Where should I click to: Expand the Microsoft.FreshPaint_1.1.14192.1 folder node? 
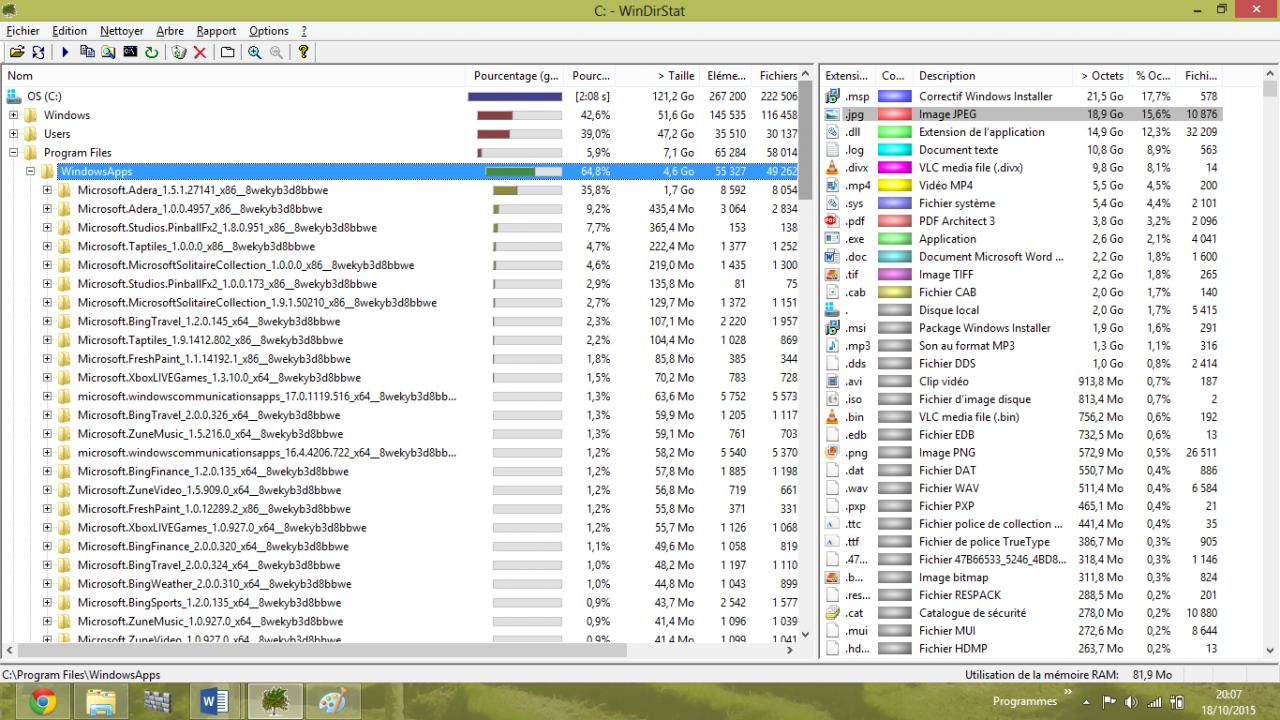click(x=47, y=359)
